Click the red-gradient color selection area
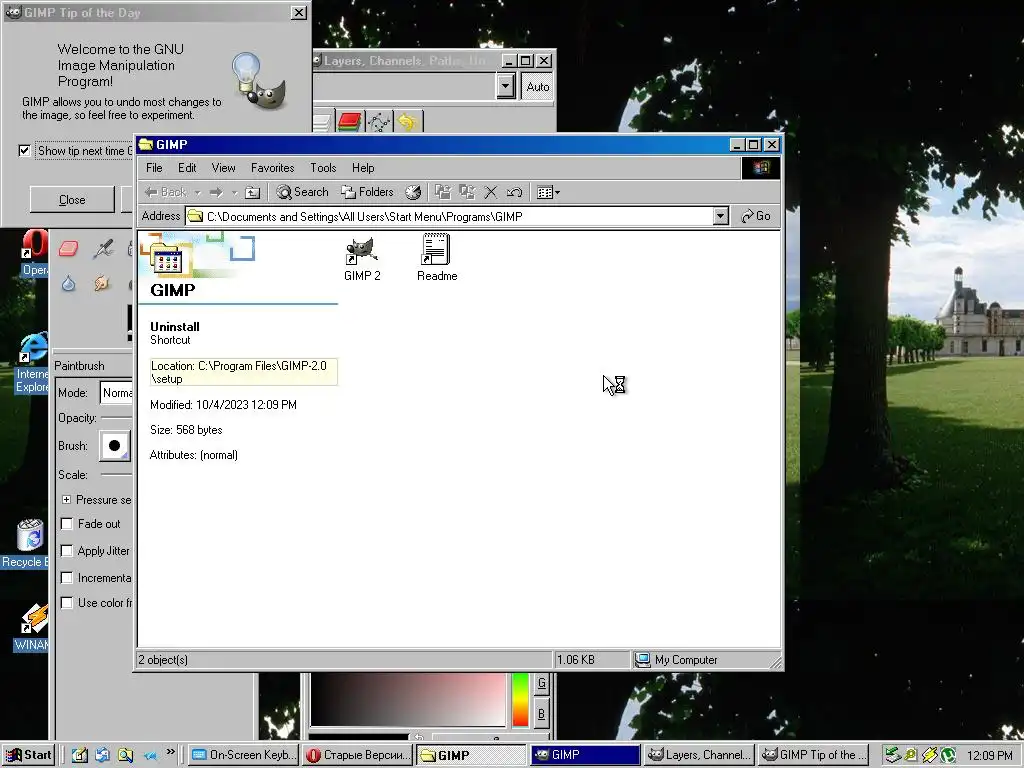1024x768 pixels. coord(408,699)
